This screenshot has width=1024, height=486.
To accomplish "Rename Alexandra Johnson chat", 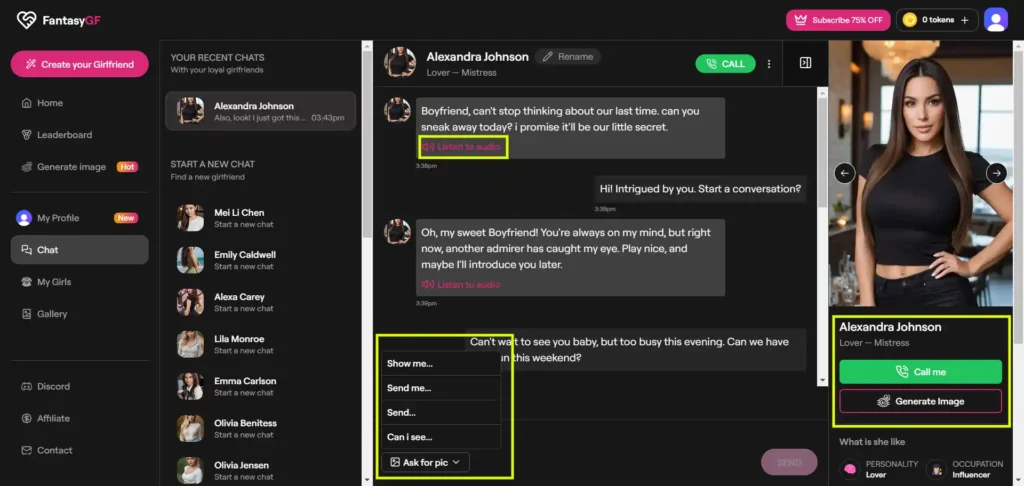I will pyautogui.click(x=568, y=57).
